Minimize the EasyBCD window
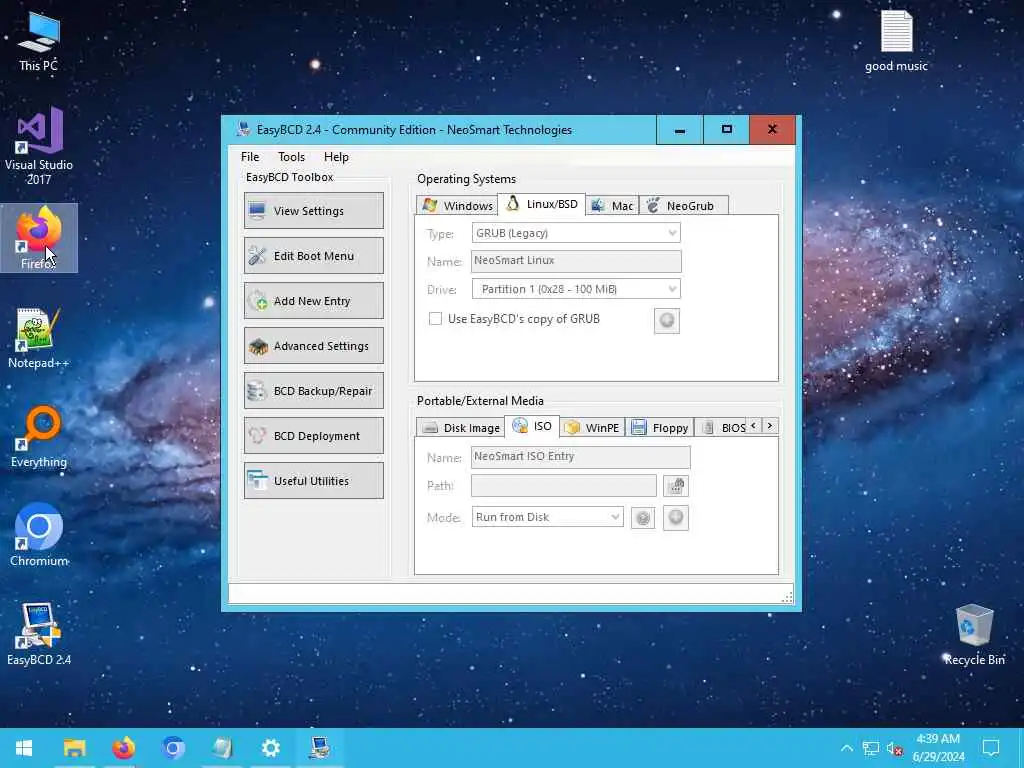Screen dimensions: 1024x768 click(x=679, y=130)
